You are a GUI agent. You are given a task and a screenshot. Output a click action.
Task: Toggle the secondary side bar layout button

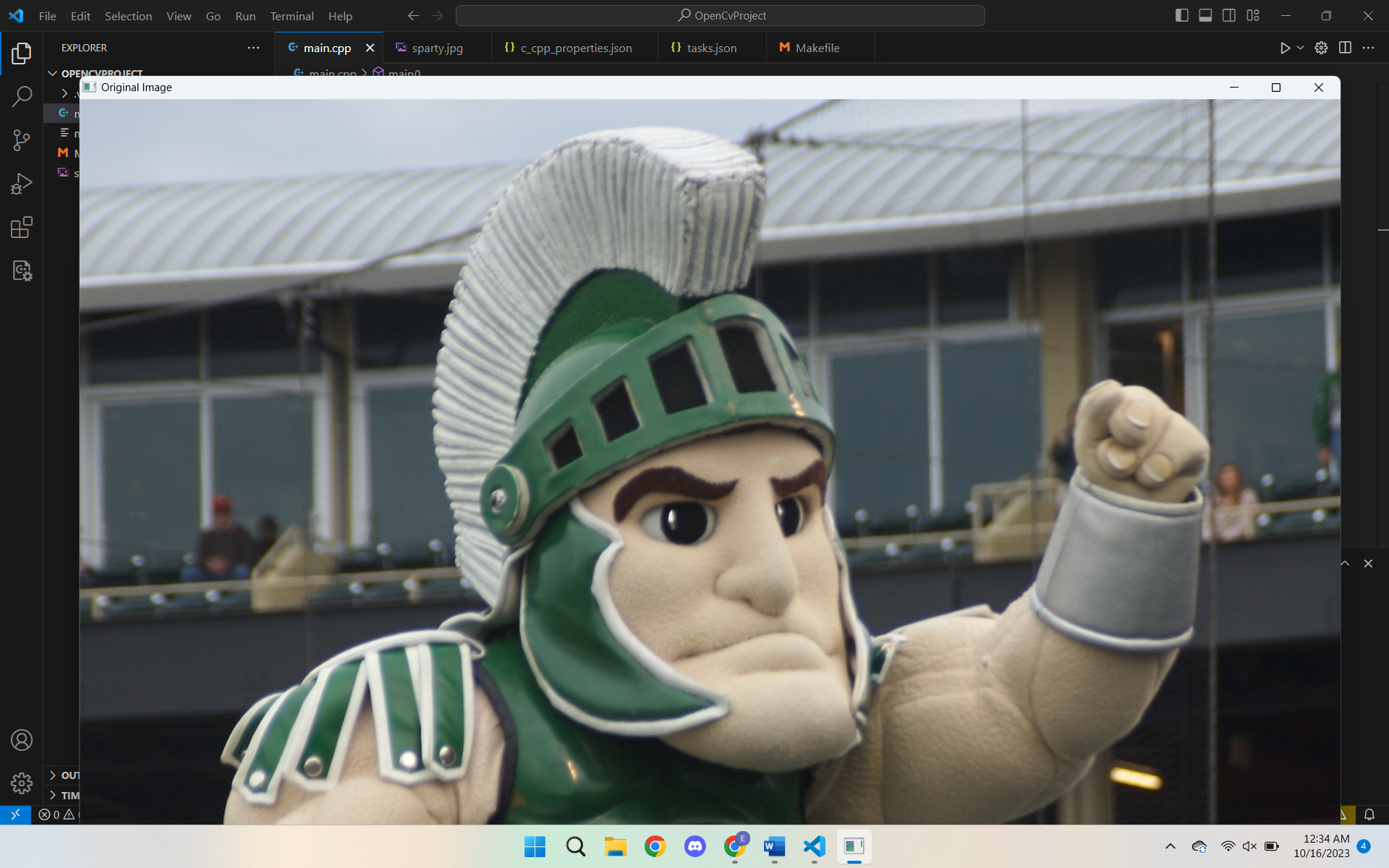(x=1229, y=15)
